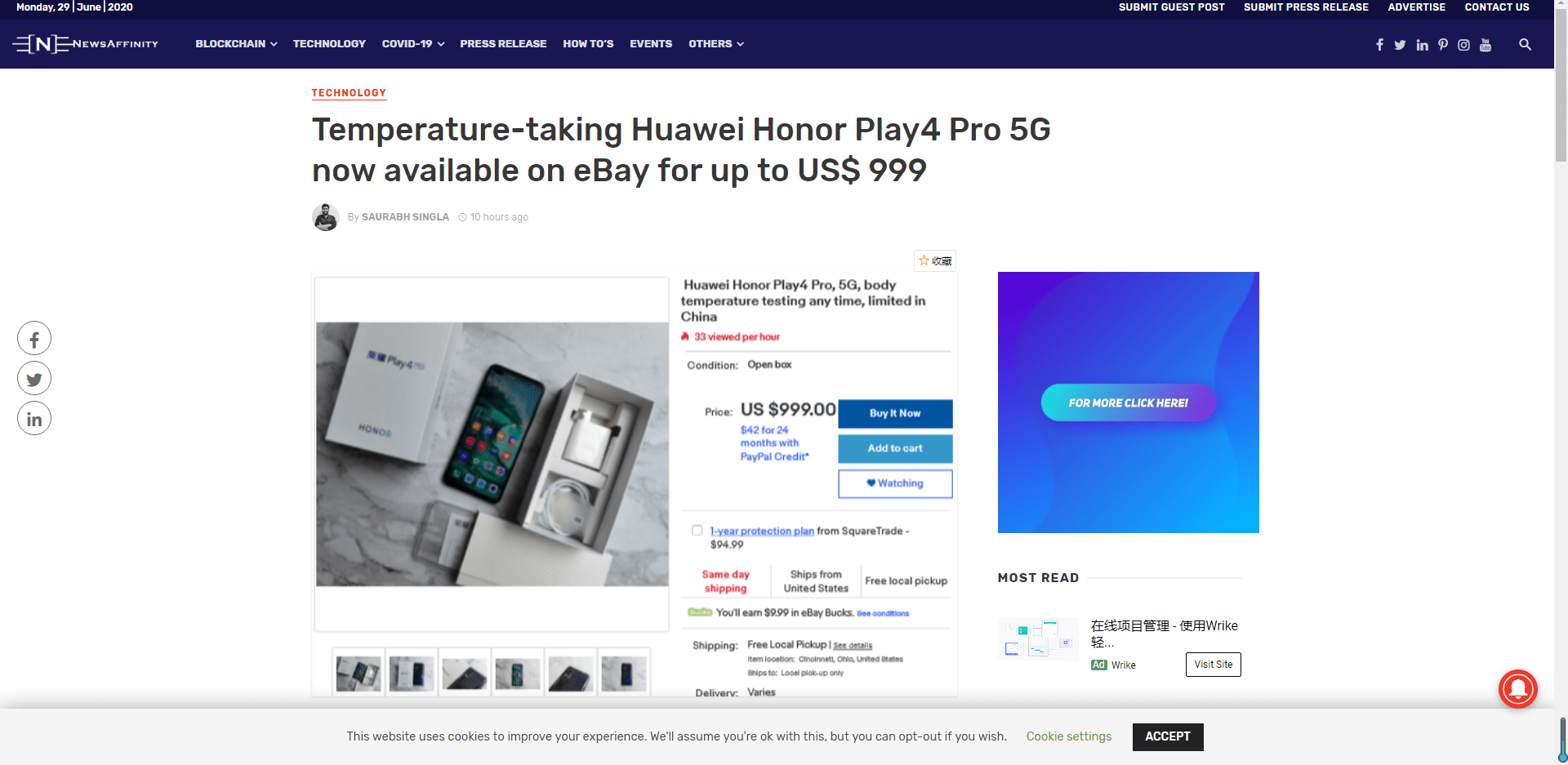1568x765 pixels.
Task: Share article via left sidebar LinkedIn circle
Action: point(34,419)
